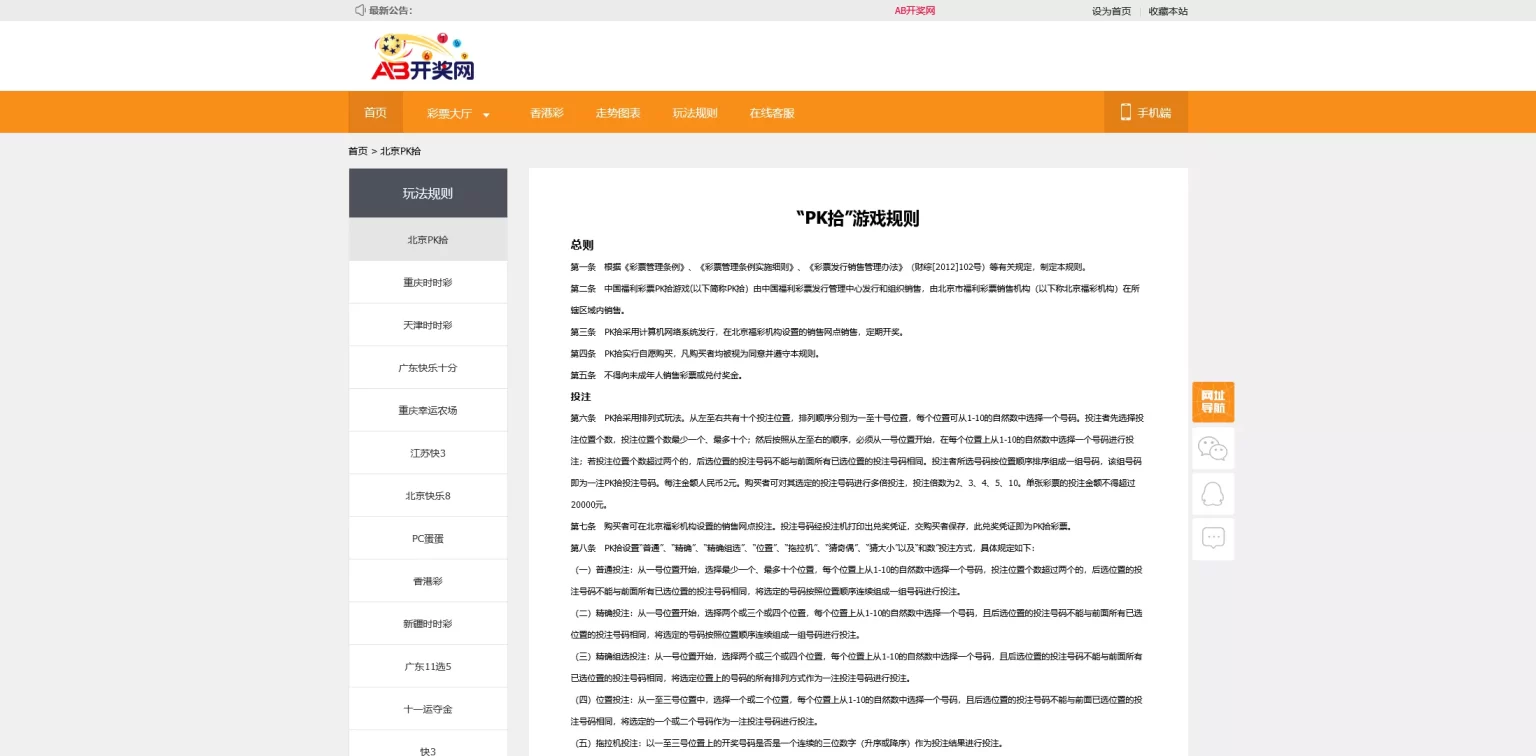Expand the 彩票大厅 dropdown arrow
This screenshot has width=1536, height=756.
(486, 115)
